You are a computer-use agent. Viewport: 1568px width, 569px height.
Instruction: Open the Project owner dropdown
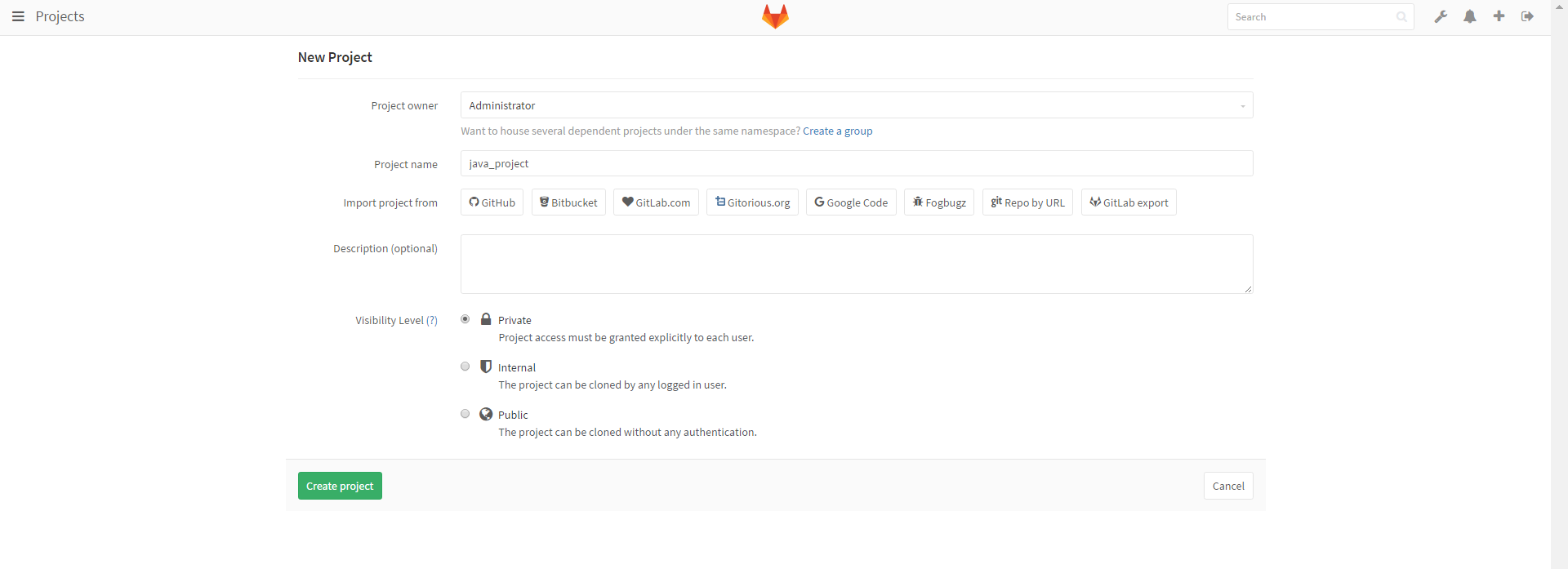857,105
